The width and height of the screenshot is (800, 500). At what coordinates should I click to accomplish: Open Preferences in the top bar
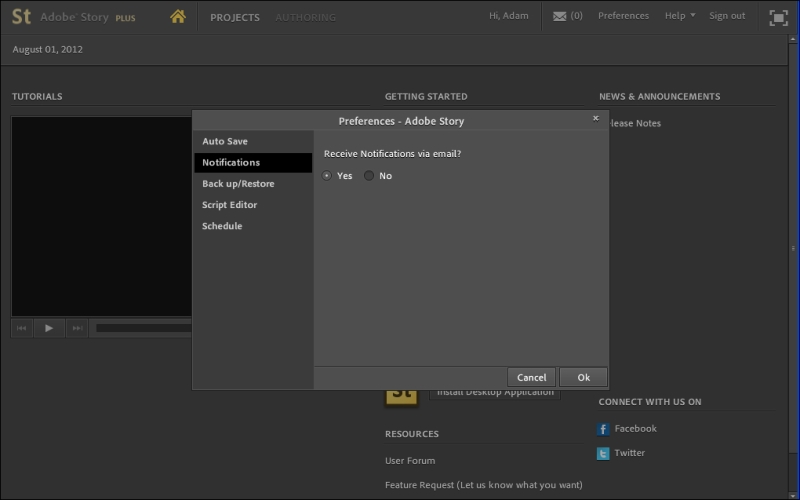[623, 16]
